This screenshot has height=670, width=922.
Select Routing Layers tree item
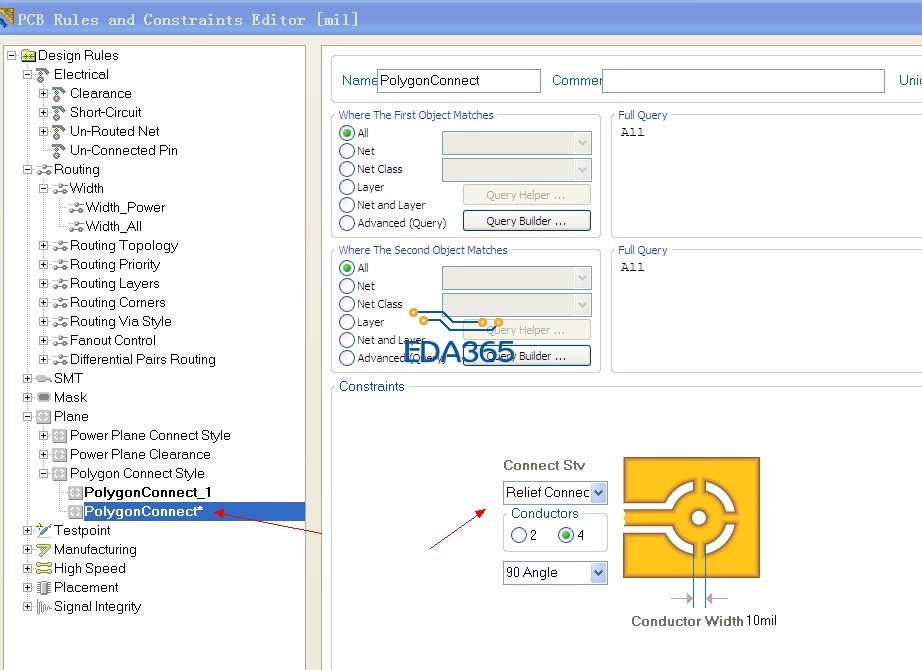115,284
